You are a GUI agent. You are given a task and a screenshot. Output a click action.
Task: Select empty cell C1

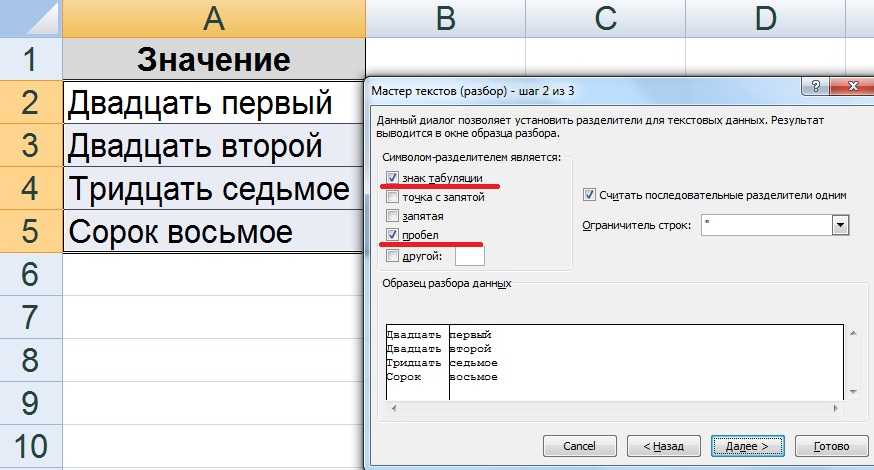(x=605, y=57)
